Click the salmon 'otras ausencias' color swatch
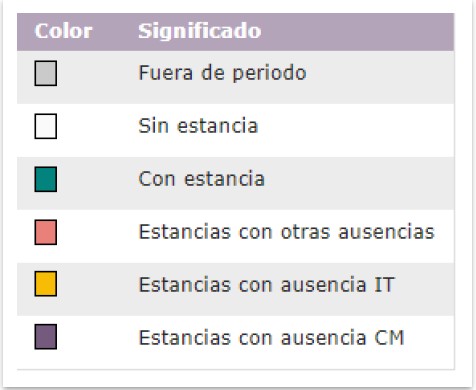The height and width of the screenshot is (390, 476). pos(46,232)
